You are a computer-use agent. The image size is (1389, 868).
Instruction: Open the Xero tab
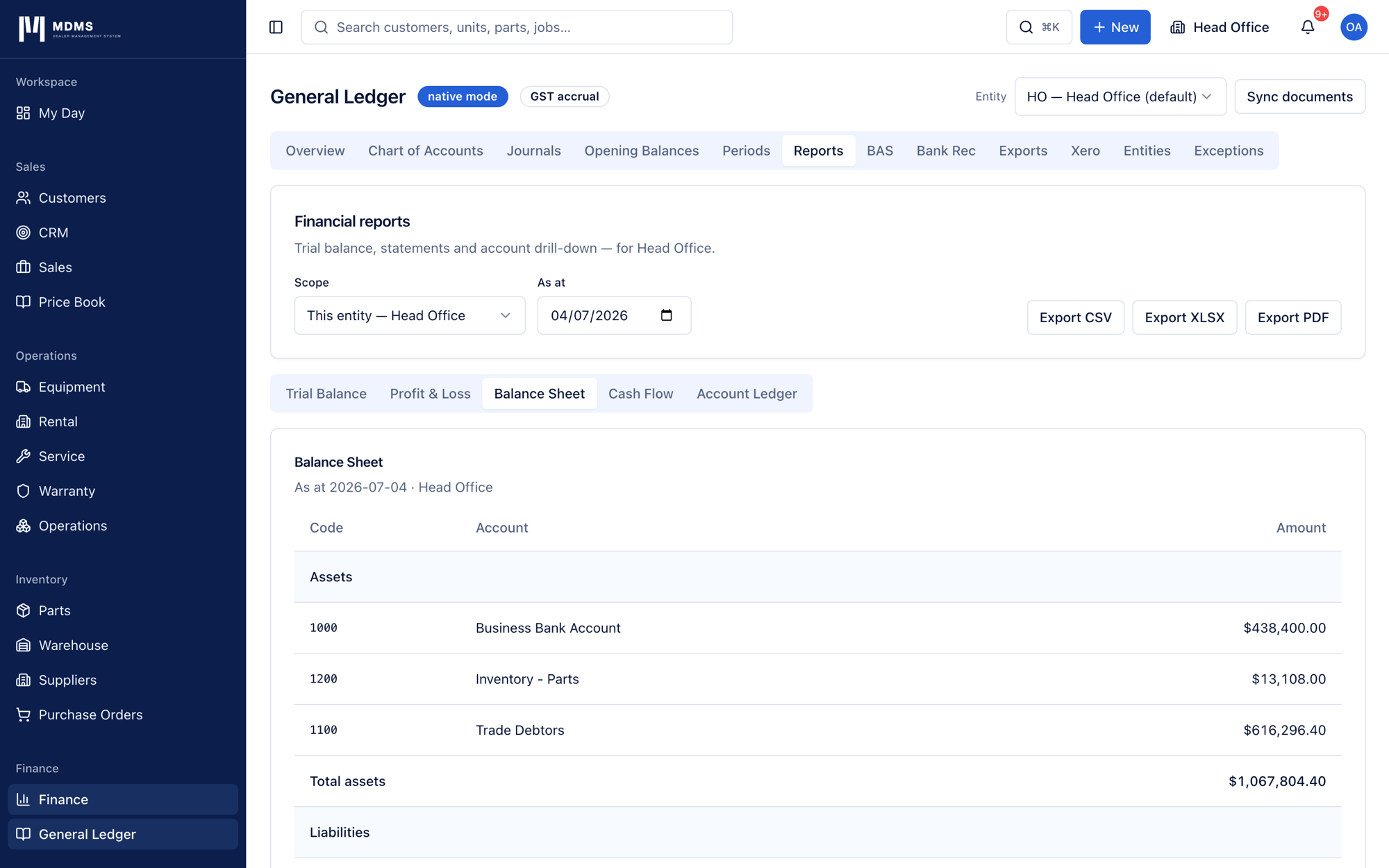pyautogui.click(x=1086, y=151)
